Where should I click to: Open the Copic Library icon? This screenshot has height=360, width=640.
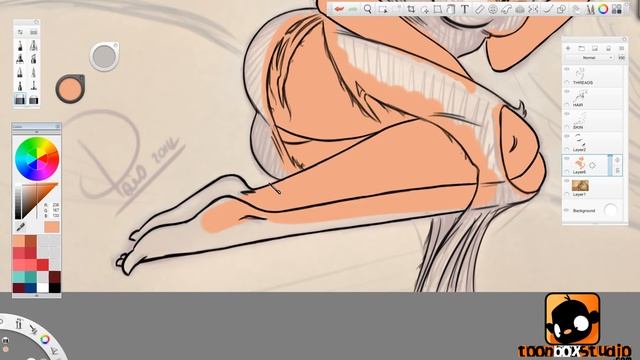pyautogui.click(x=617, y=9)
